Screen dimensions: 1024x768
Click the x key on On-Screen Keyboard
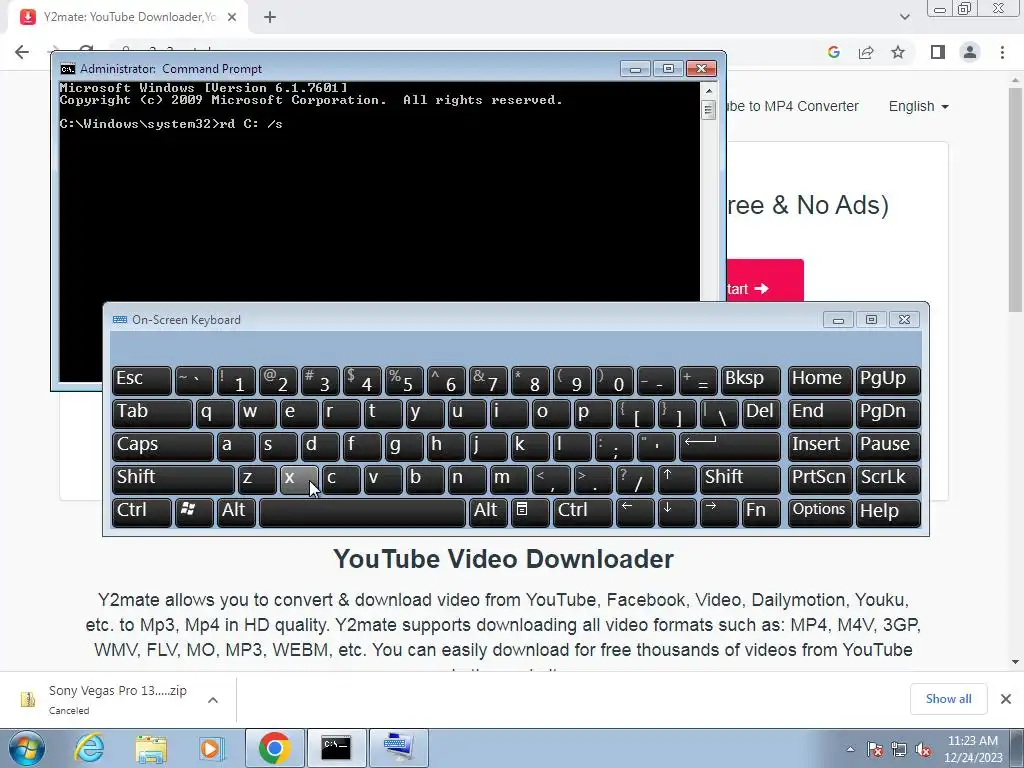coord(299,479)
